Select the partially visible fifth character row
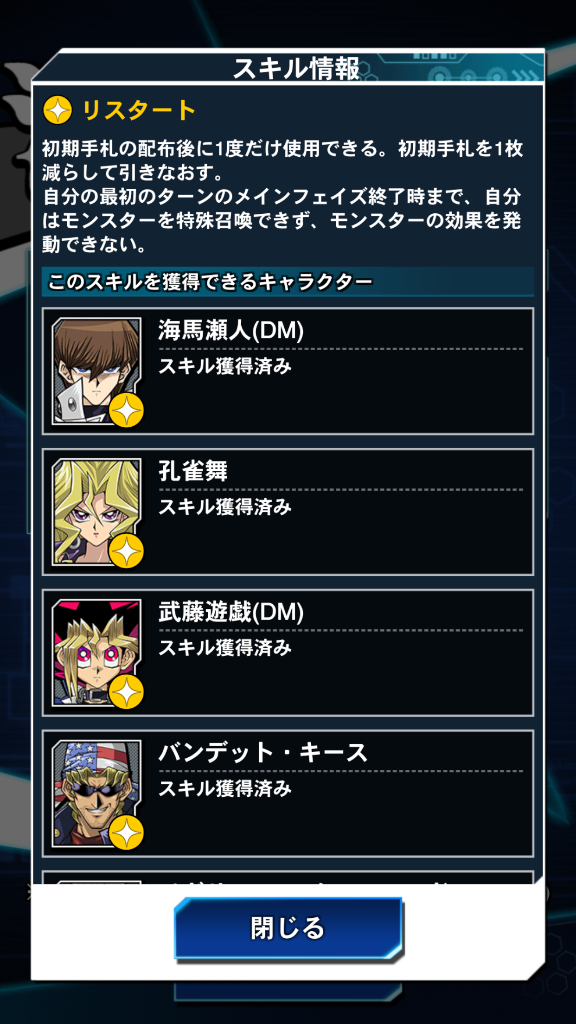Image resolution: width=576 pixels, height=1024 pixels. pos(288,878)
